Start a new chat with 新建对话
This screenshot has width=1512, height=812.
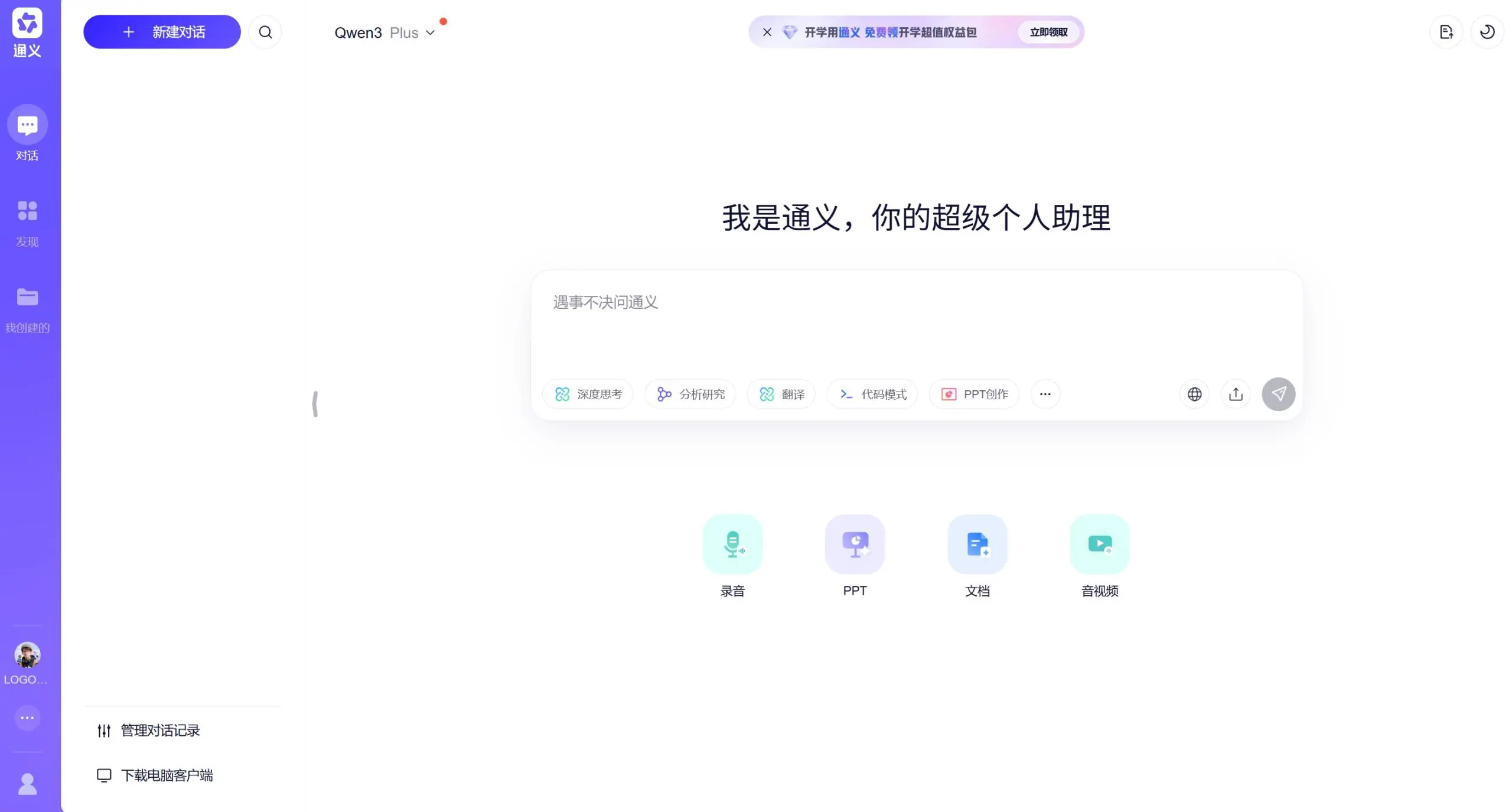point(162,32)
